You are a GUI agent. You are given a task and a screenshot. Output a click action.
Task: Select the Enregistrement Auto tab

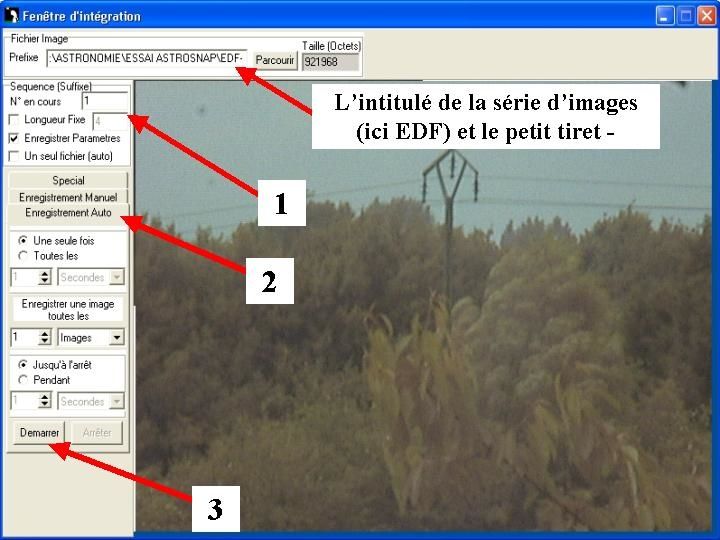pos(68,213)
